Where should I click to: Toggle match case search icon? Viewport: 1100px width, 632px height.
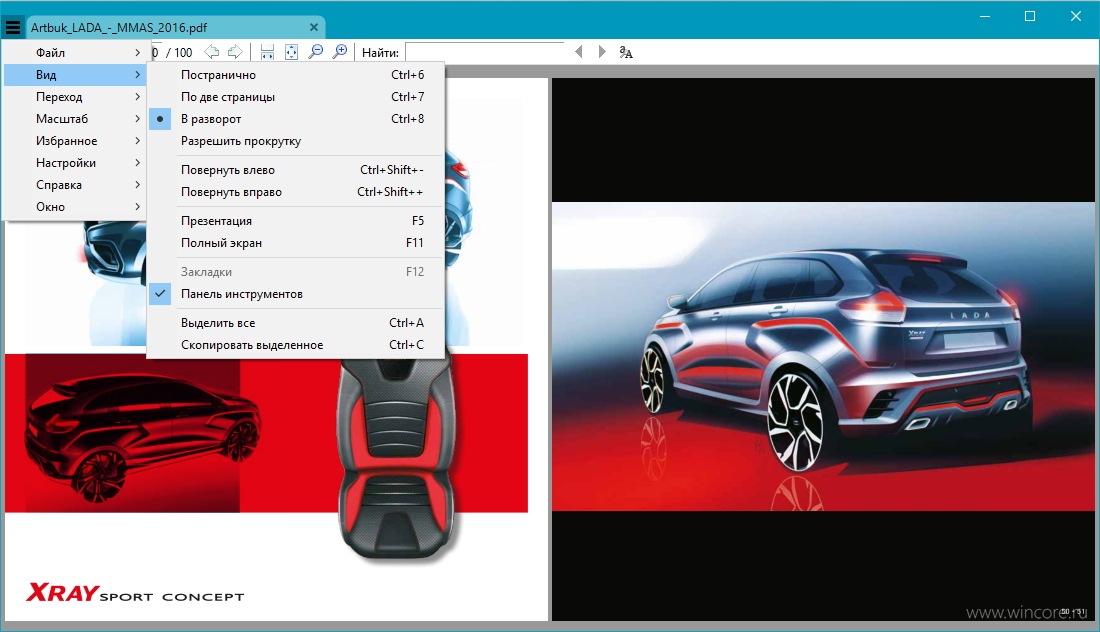click(626, 52)
